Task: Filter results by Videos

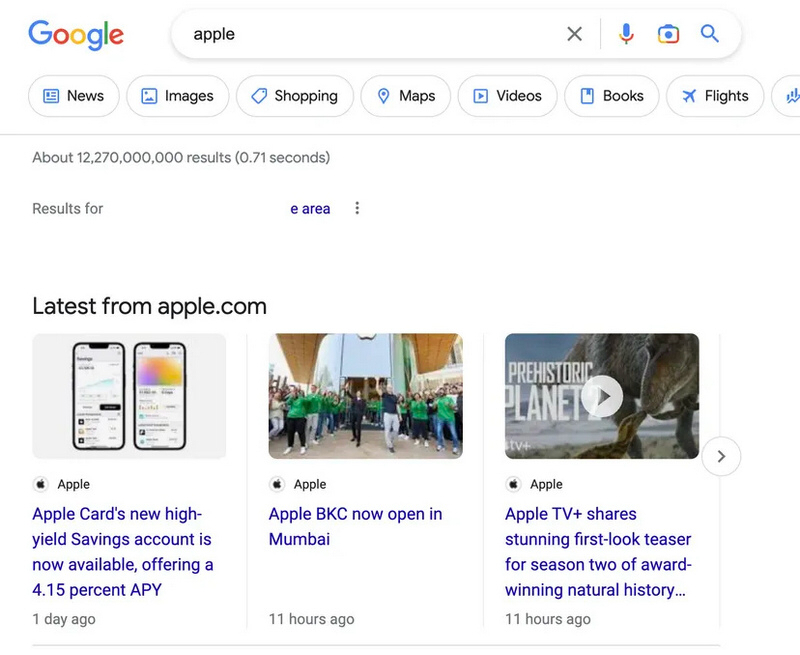Action: click(507, 96)
